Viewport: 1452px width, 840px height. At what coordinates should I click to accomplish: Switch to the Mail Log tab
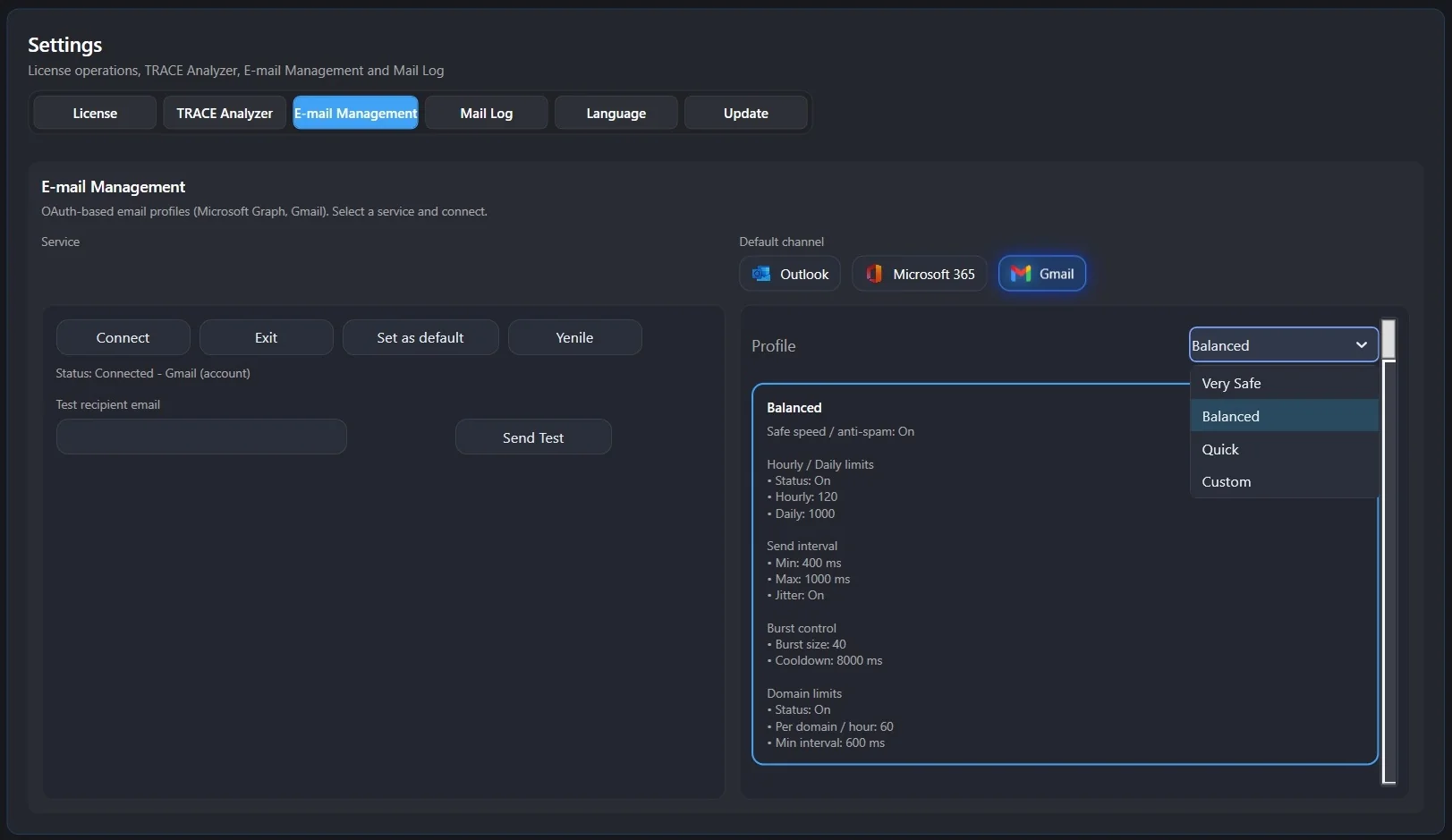[486, 113]
